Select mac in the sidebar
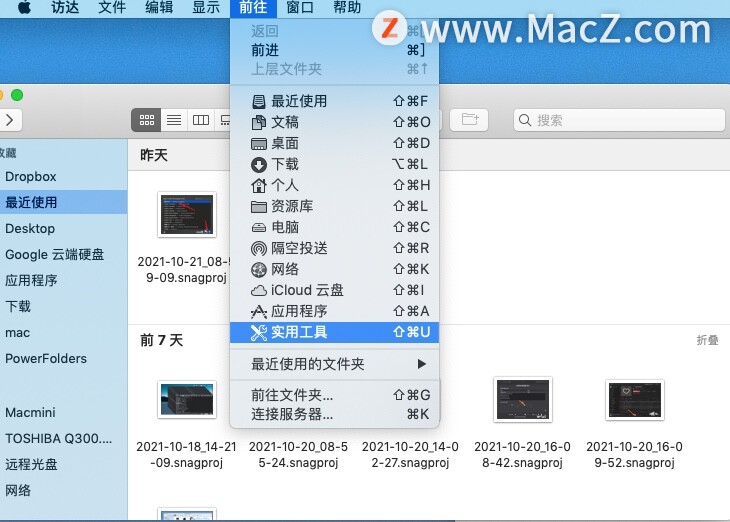 (x=63, y=332)
